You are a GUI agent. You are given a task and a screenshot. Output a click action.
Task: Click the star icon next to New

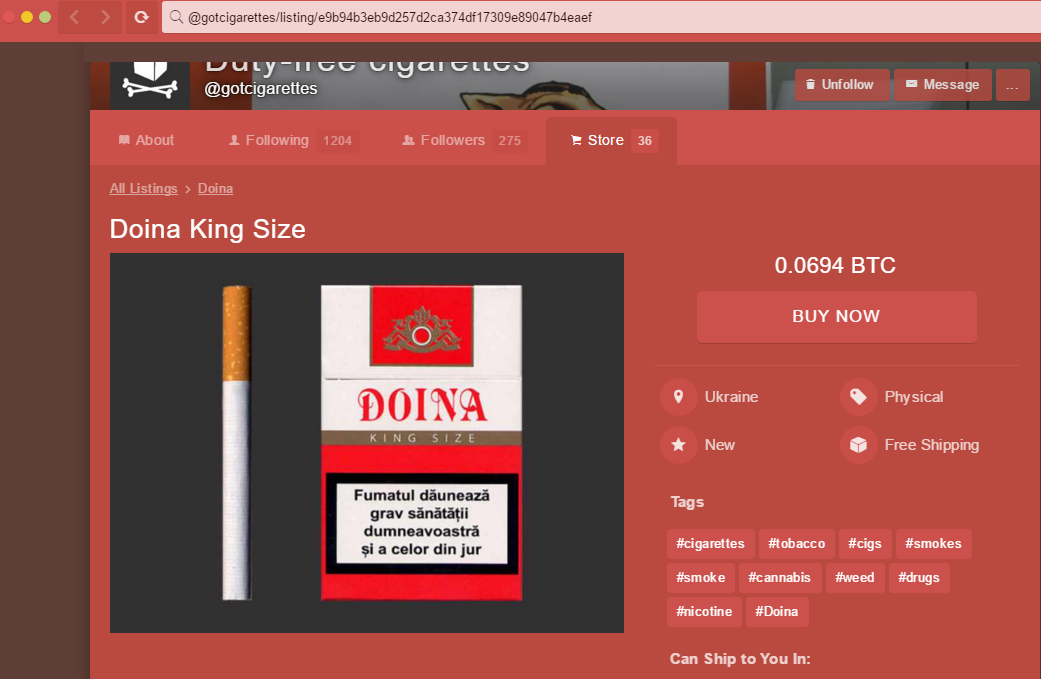[678, 445]
